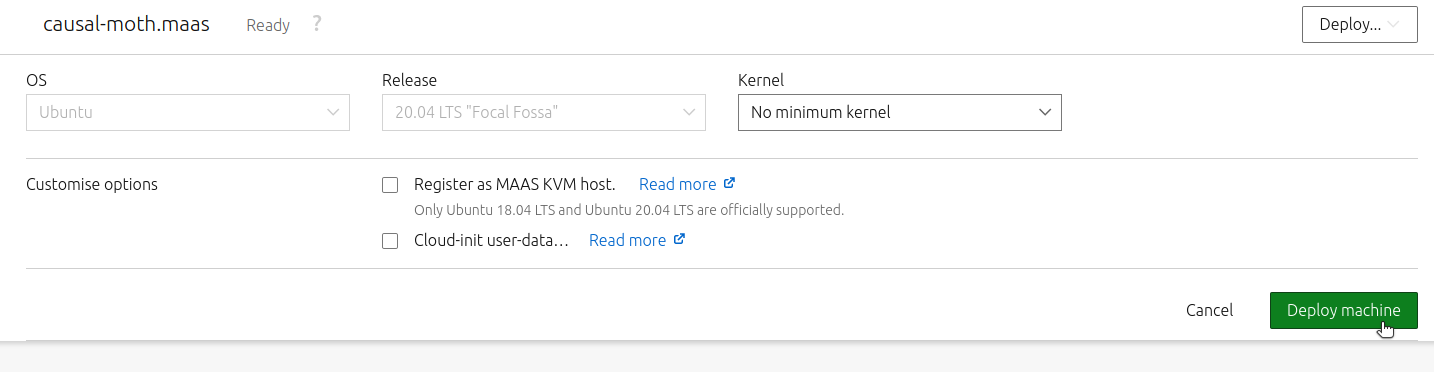Tick the Cloud-init user-data checkbox
Viewport: 1434px width, 372px height.
pyautogui.click(x=390, y=241)
